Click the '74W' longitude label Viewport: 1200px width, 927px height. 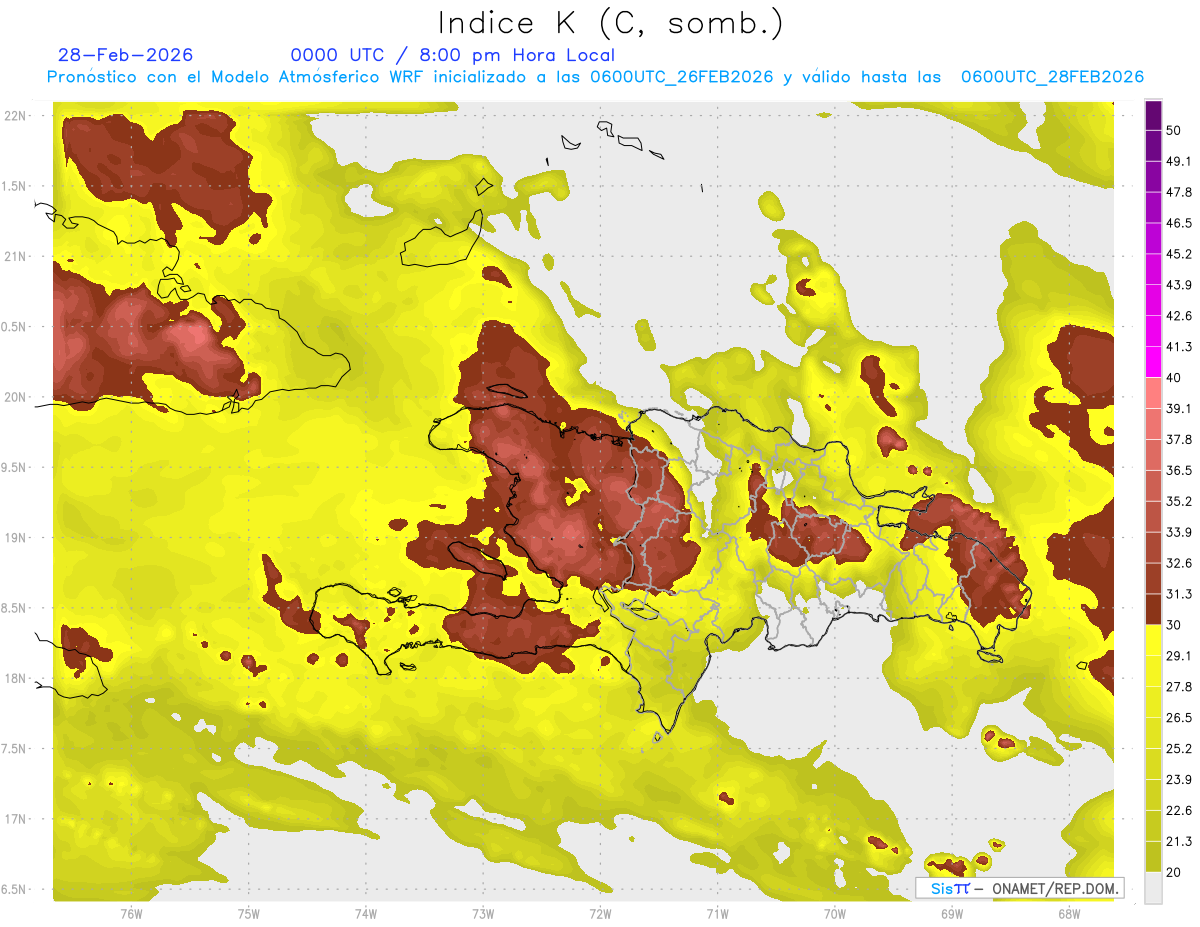click(x=365, y=914)
